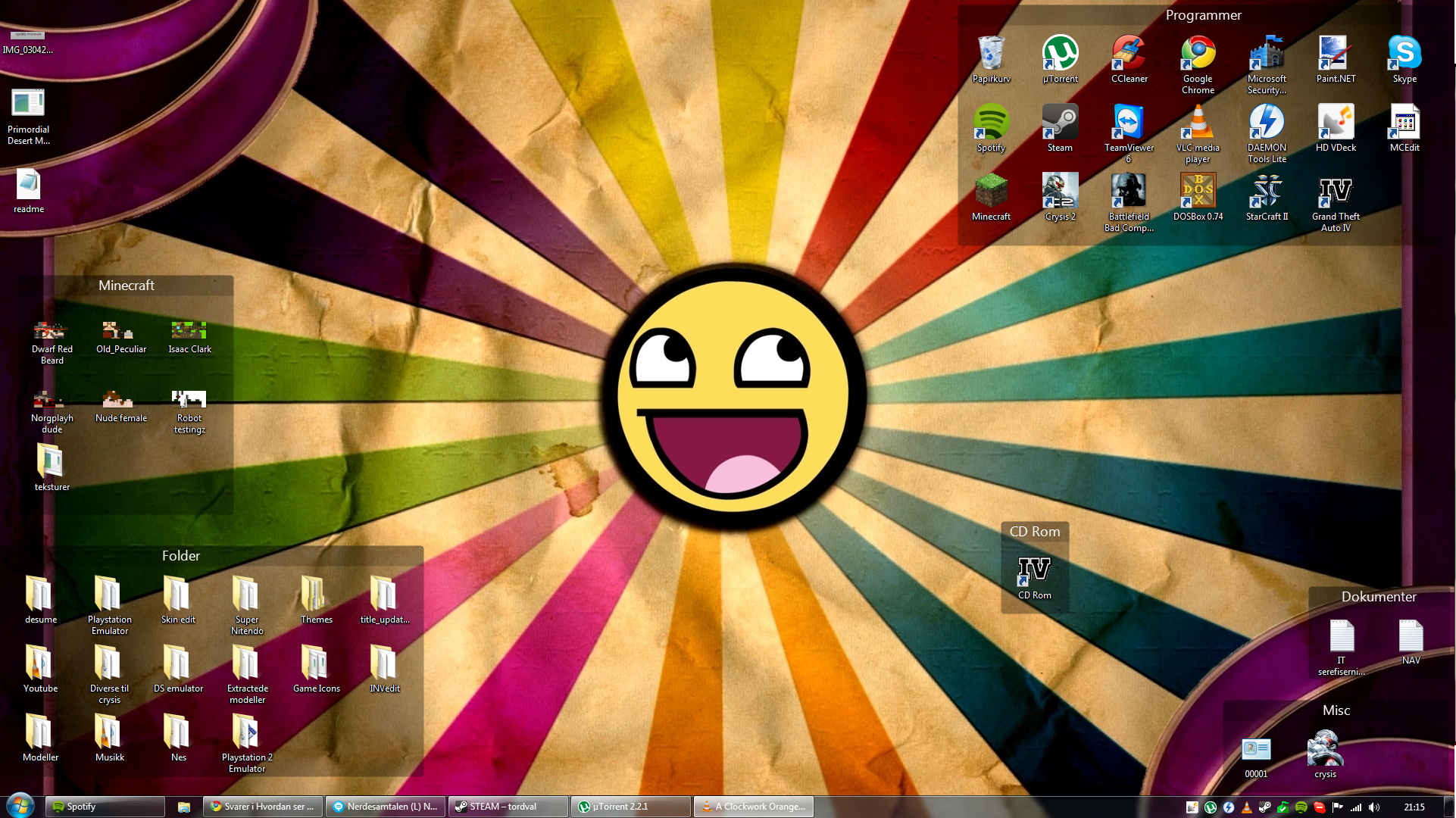Open the DS emulator folder
The width and height of the screenshot is (1456, 818).
click(x=178, y=669)
